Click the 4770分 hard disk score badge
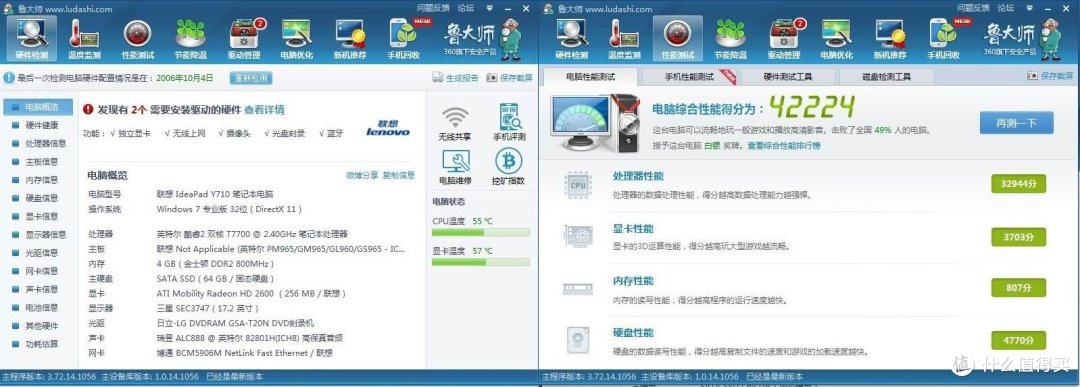Screen dimensions: 1080x387 pos(1019,340)
